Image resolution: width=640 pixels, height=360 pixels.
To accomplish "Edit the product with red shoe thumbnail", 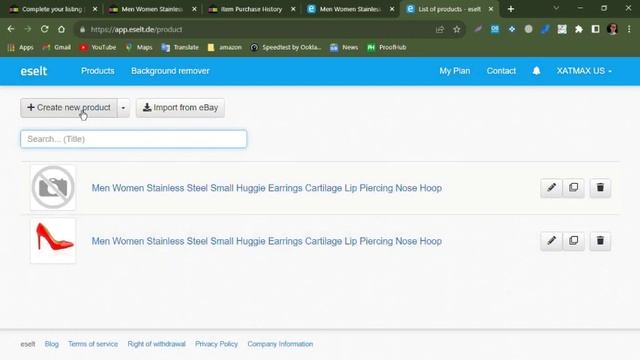I will [x=551, y=241].
